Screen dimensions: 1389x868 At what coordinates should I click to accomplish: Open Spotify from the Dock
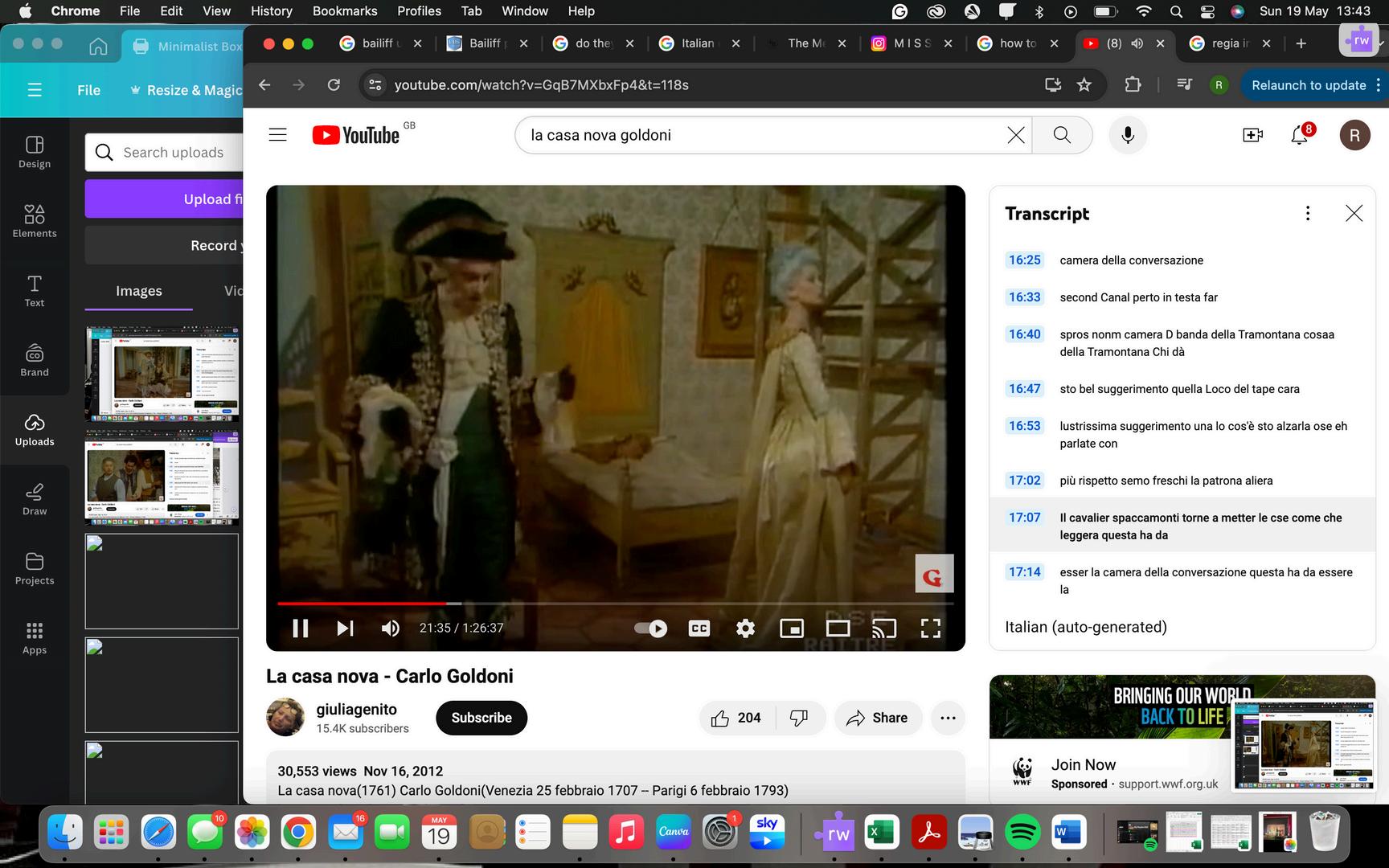(1022, 833)
